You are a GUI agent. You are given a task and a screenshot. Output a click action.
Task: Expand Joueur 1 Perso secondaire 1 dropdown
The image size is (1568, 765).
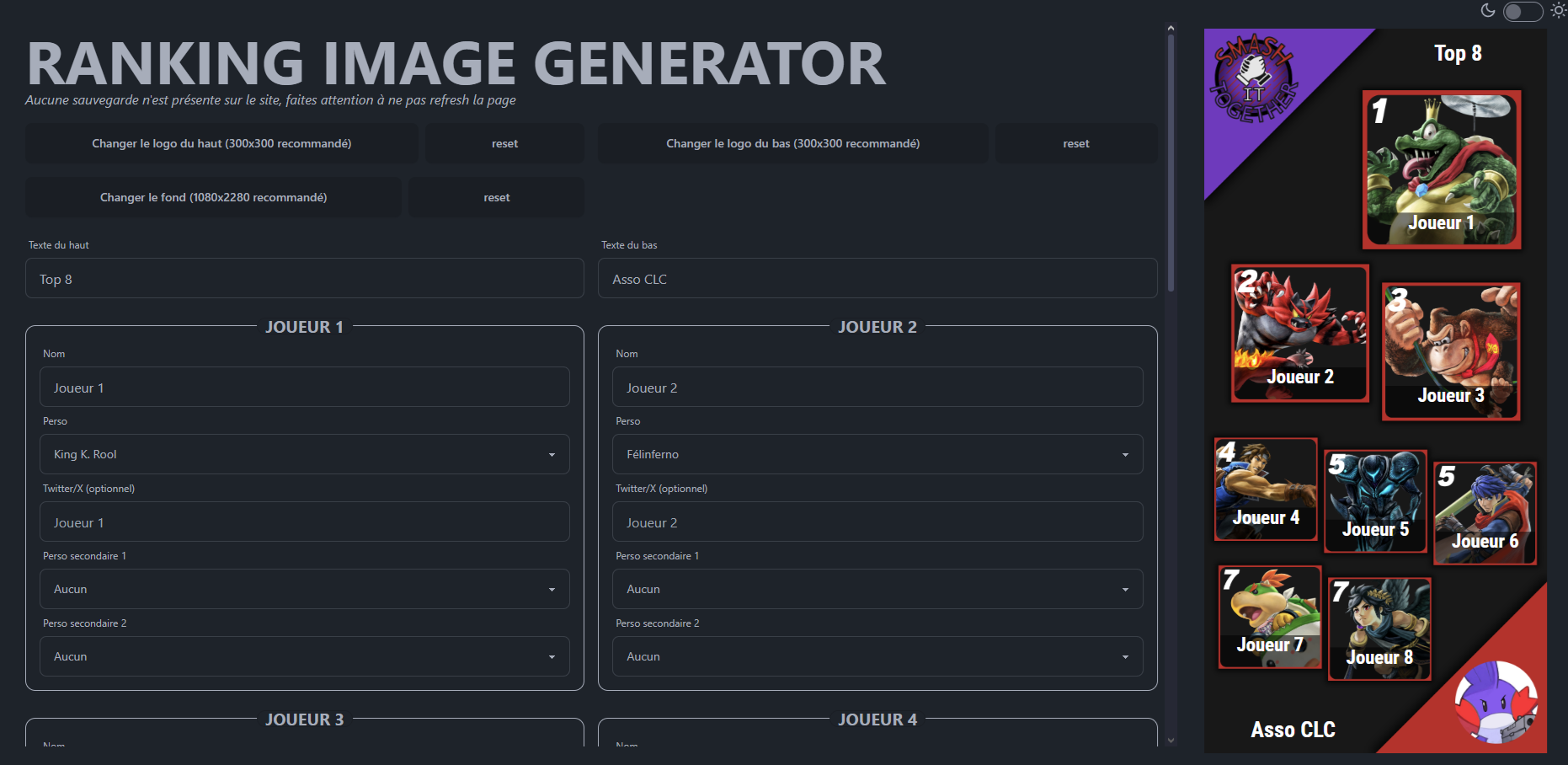point(304,589)
